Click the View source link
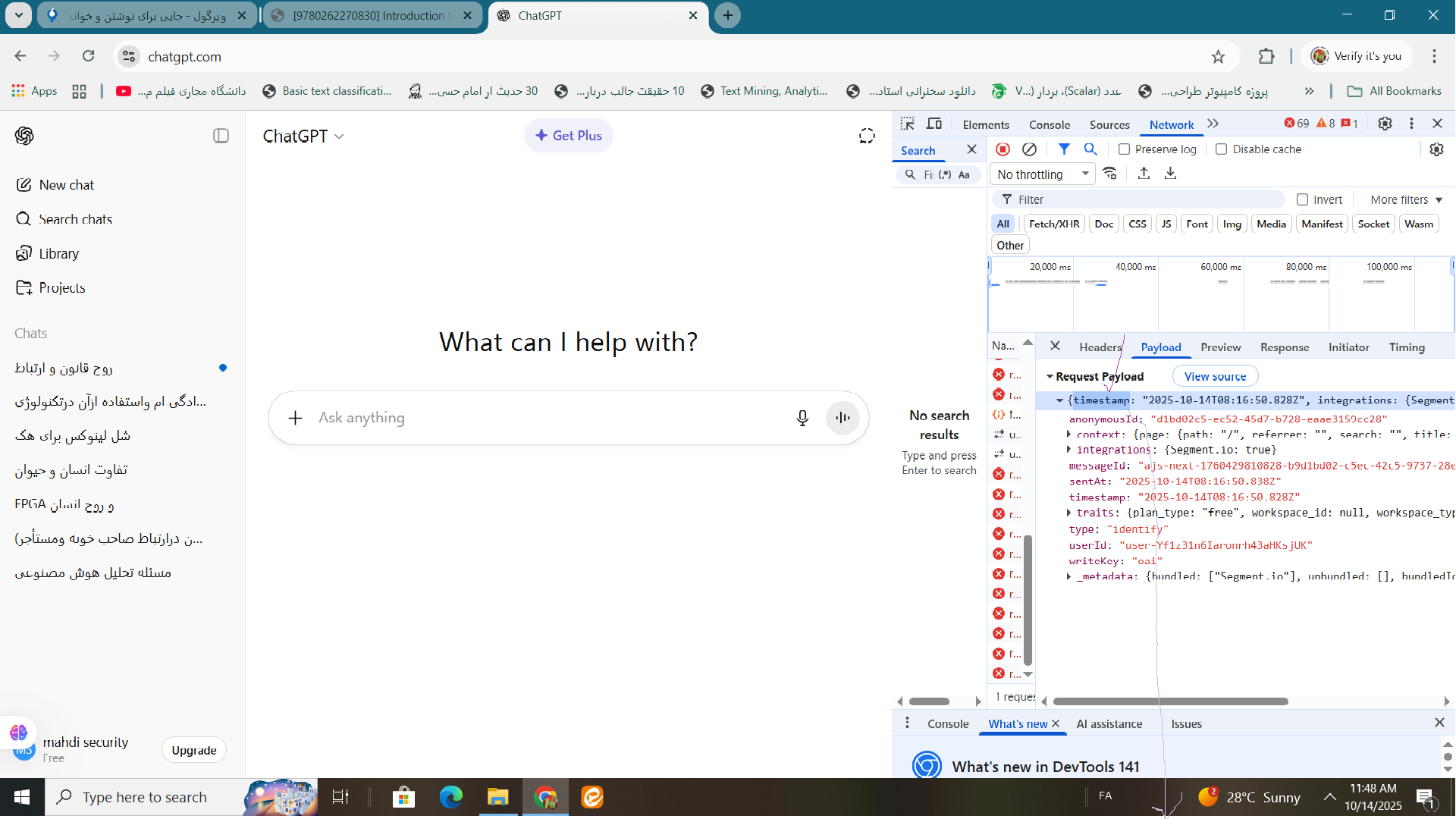 [1215, 376]
